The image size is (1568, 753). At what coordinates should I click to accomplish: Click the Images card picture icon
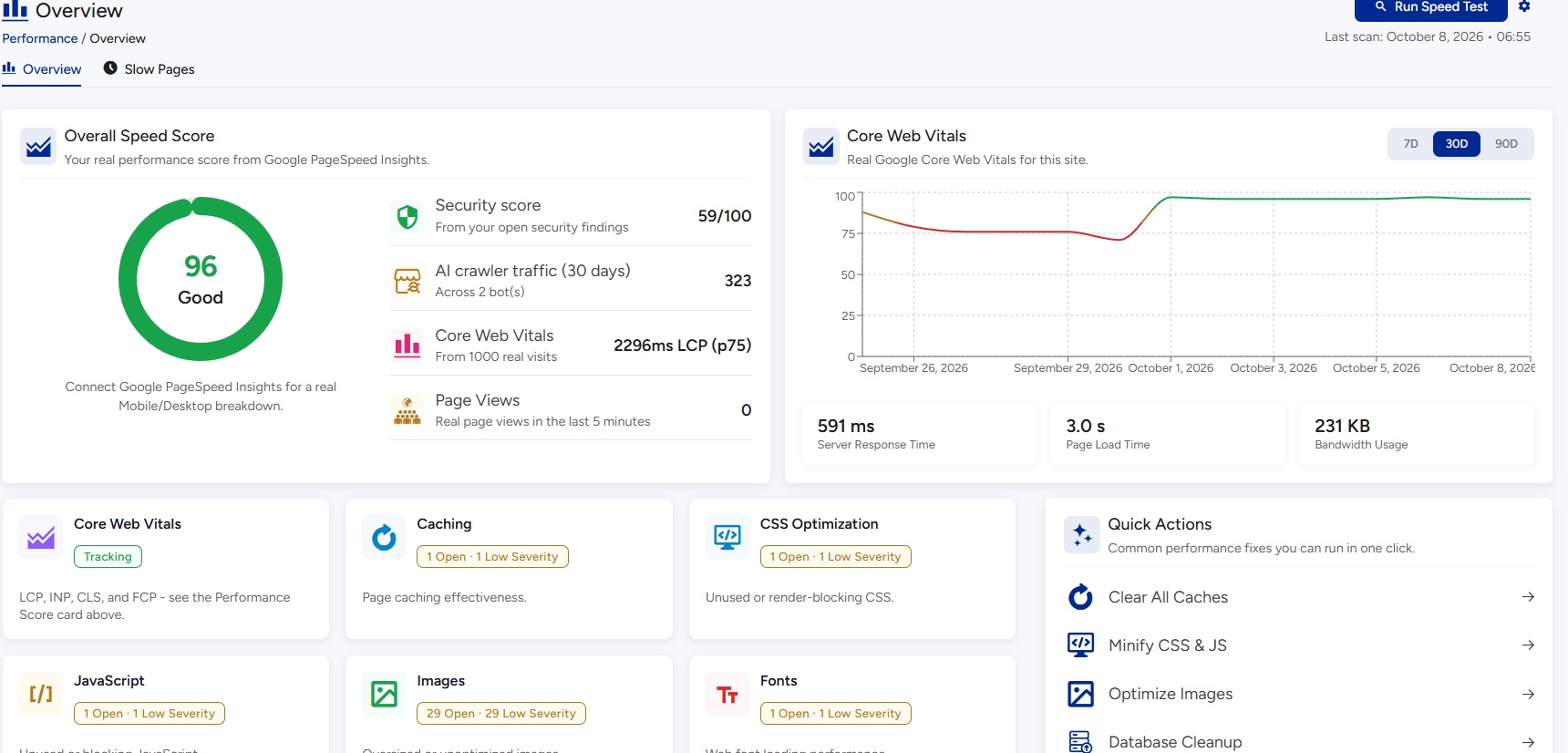pos(384,695)
